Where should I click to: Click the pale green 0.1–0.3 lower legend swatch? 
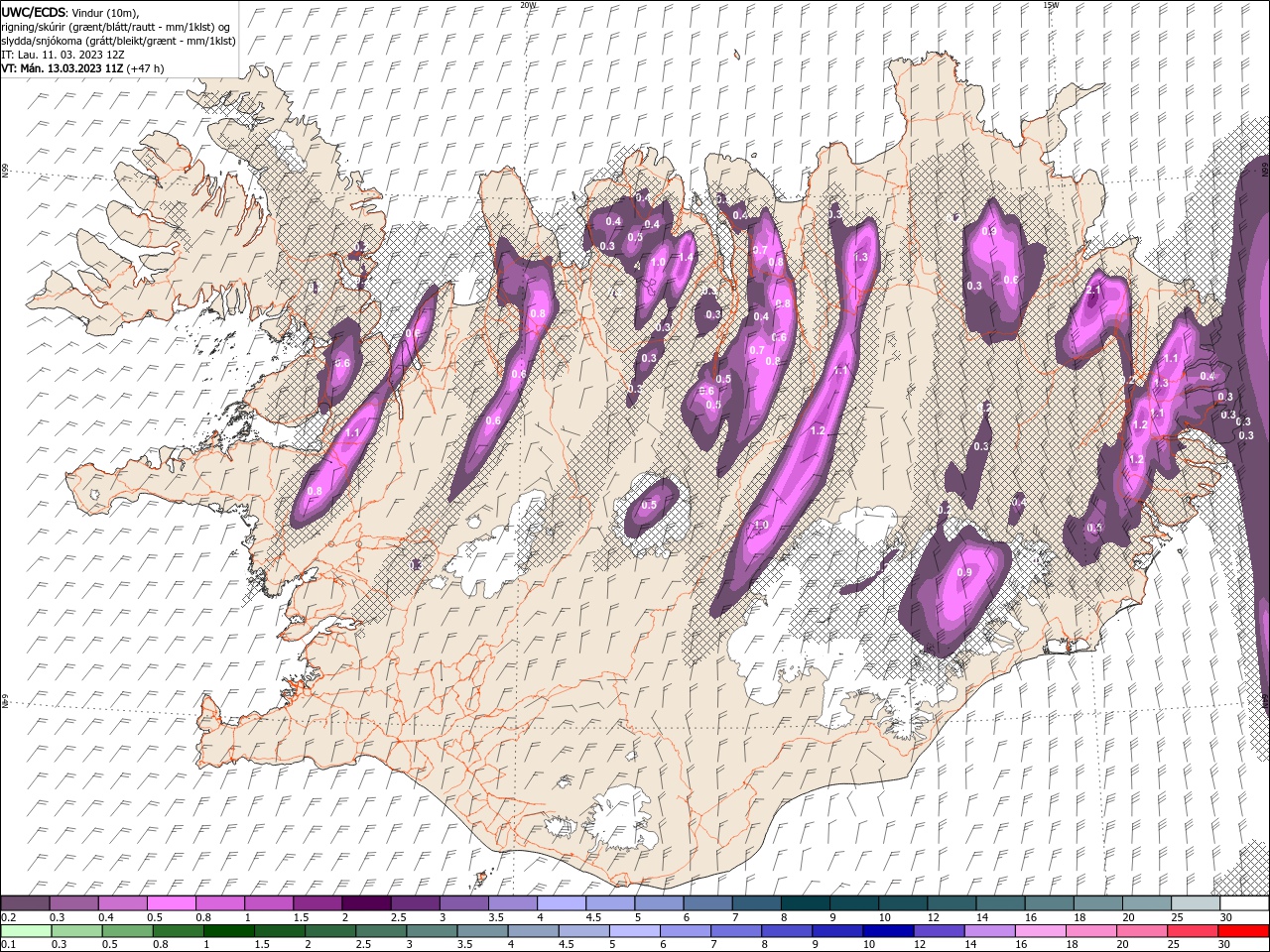click(25, 931)
